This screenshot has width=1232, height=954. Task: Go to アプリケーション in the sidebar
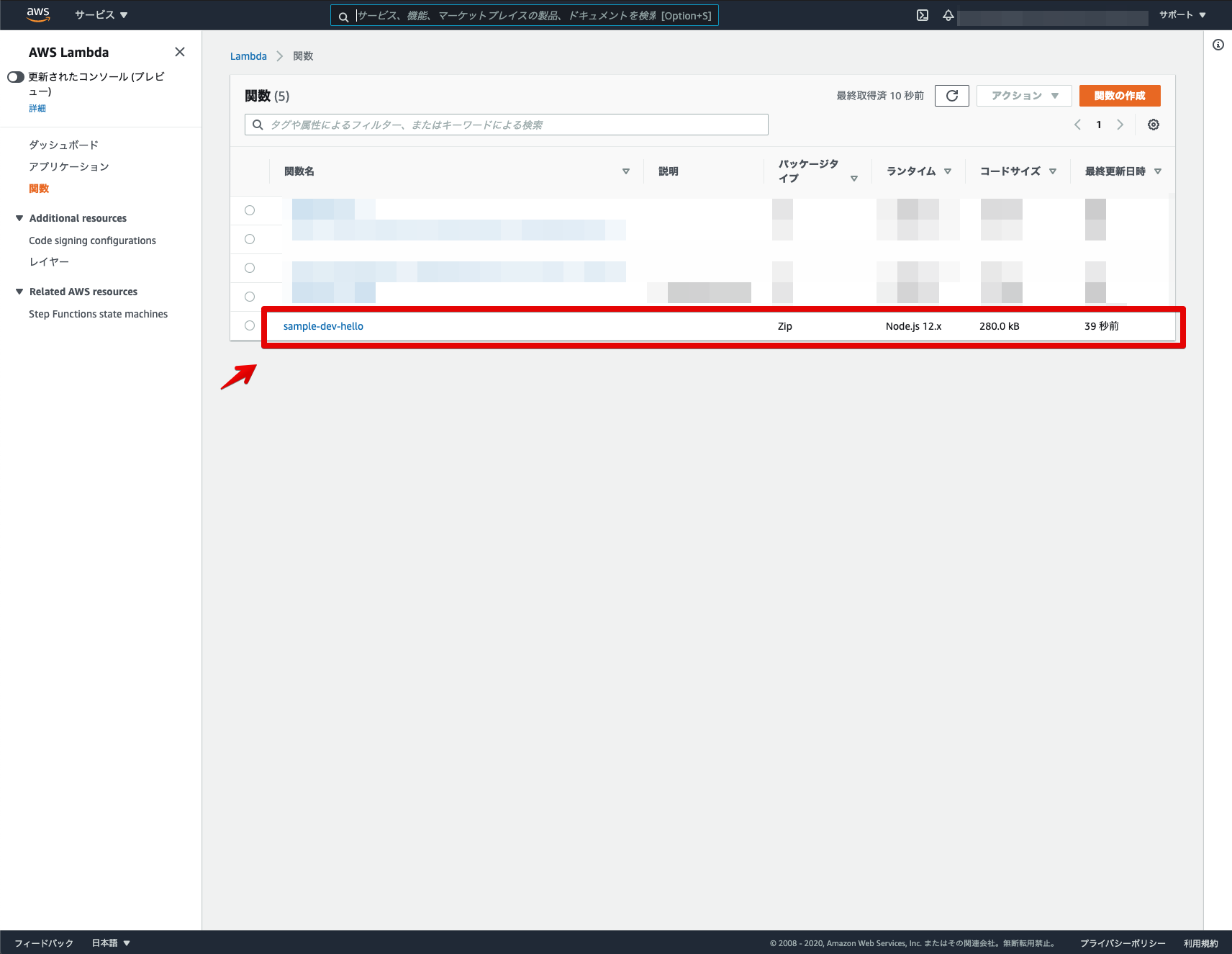[x=69, y=166]
